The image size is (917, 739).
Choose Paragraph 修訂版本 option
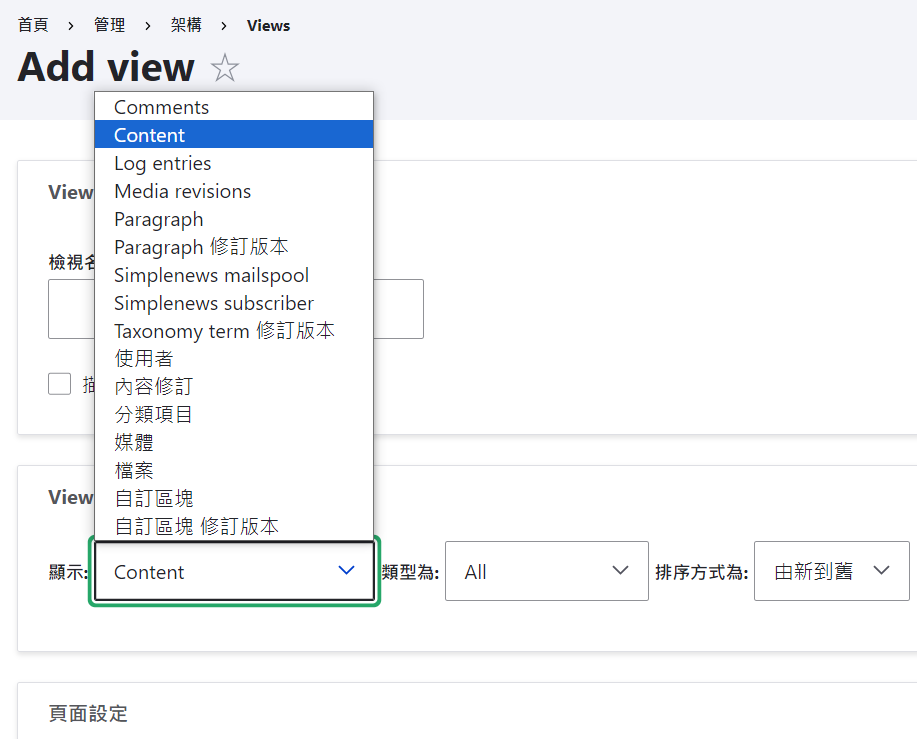pos(201,247)
